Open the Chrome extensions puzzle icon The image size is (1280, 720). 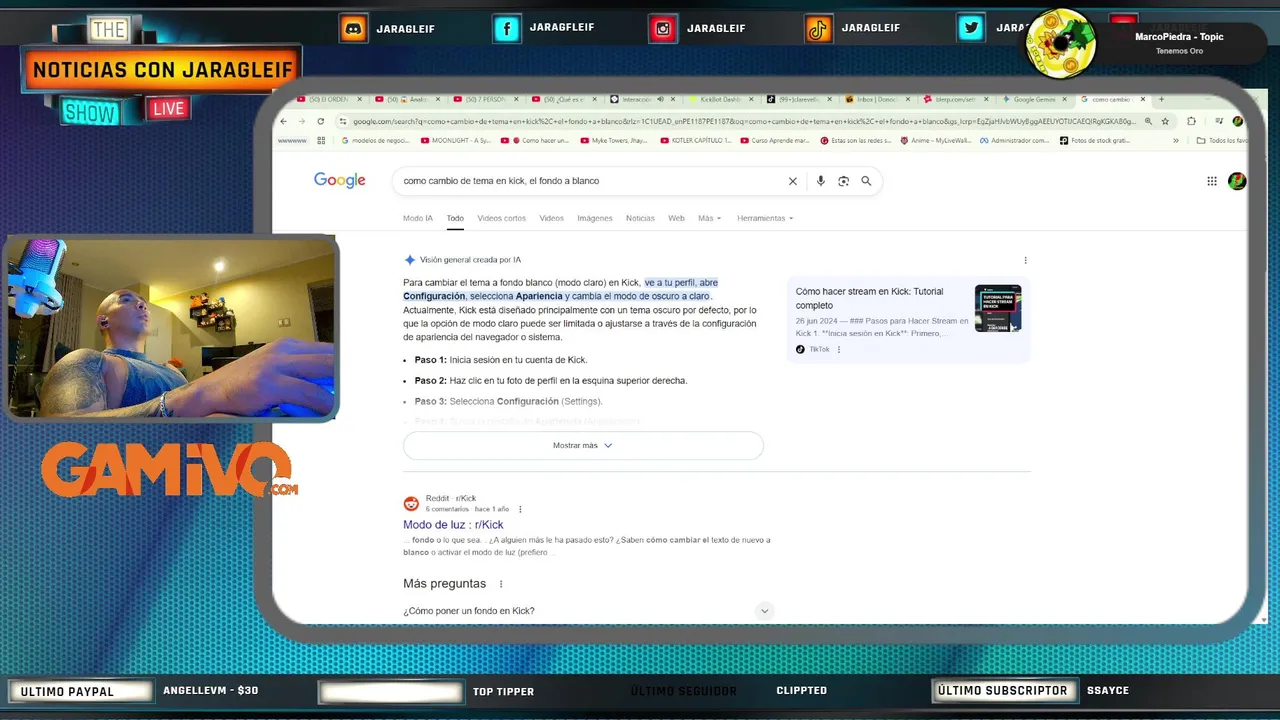pos(1191,121)
